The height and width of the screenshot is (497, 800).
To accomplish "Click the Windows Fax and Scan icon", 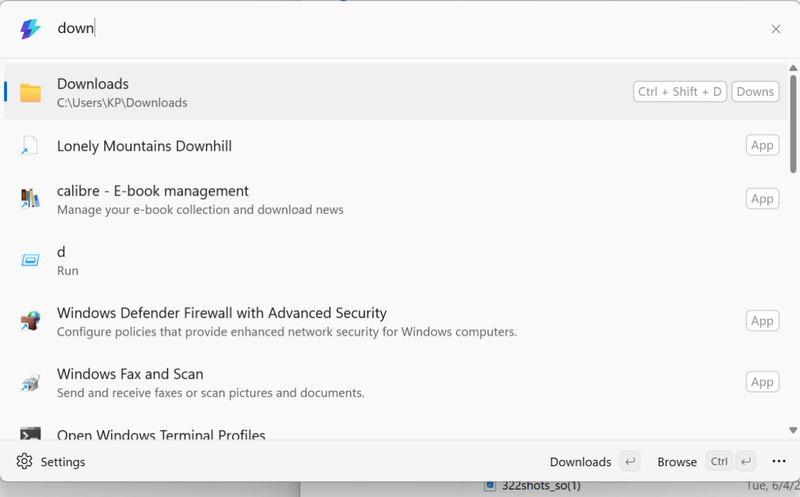I will 30,382.
